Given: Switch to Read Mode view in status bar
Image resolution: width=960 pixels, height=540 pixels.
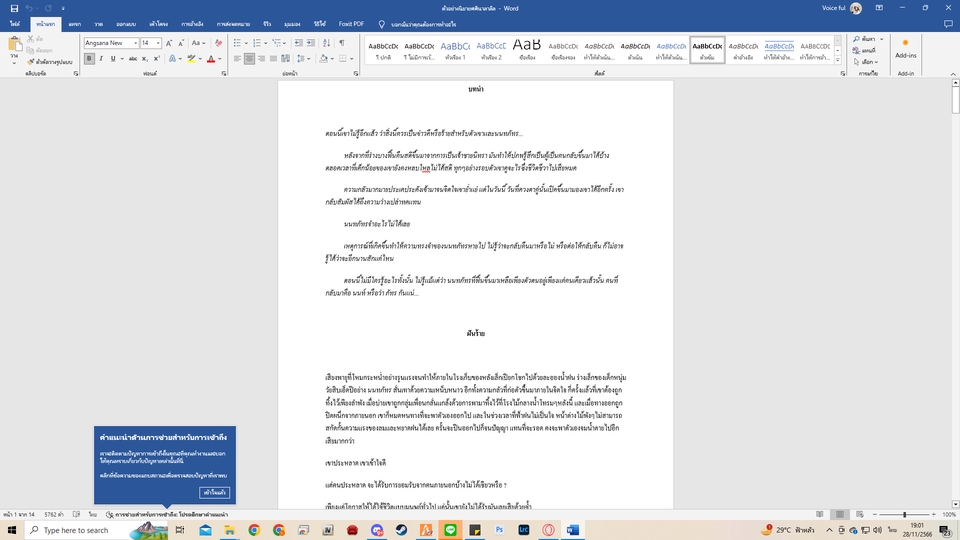Looking at the screenshot, I should pyautogui.click(x=820, y=514).
